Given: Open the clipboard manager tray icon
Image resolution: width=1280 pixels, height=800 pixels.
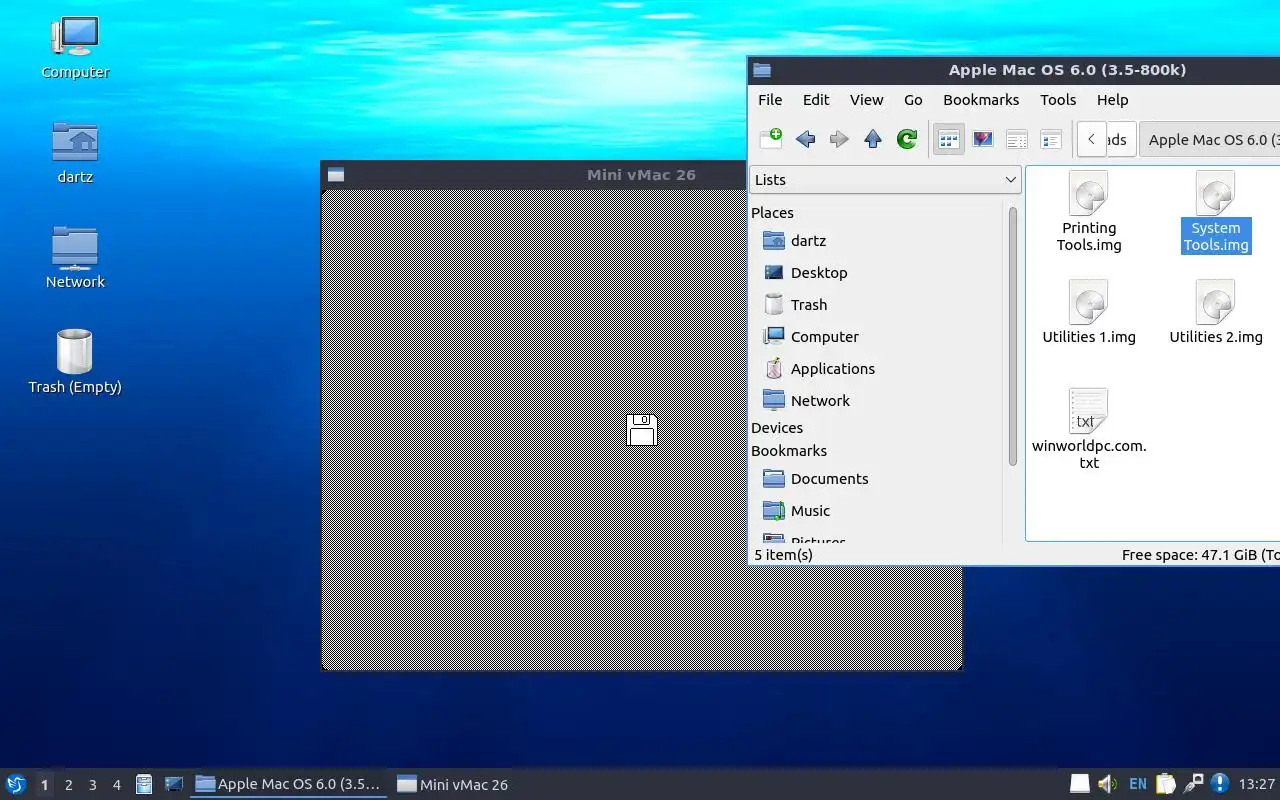Looking at the screenshot, I should coord(1165,784).
